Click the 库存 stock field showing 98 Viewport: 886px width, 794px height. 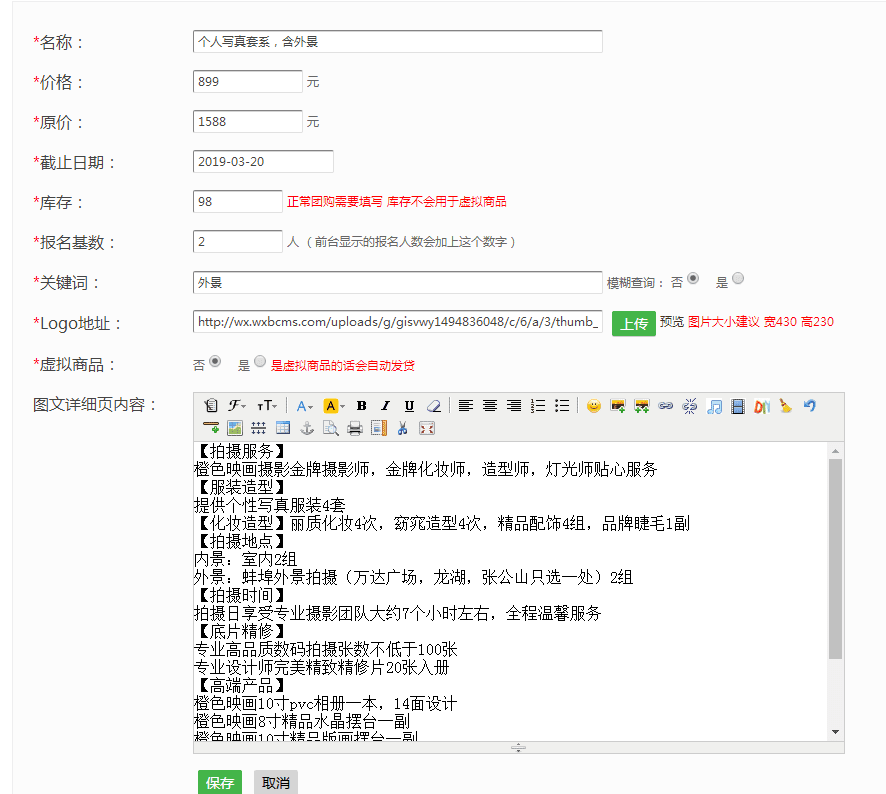pos(237,202)
